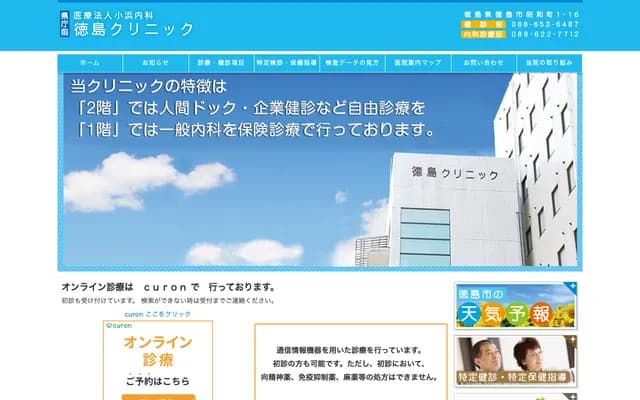The image size is (640, 400).
Task: Click the 医療法人小浜内科 text above the logo
Action: click(x=113, y=16)
